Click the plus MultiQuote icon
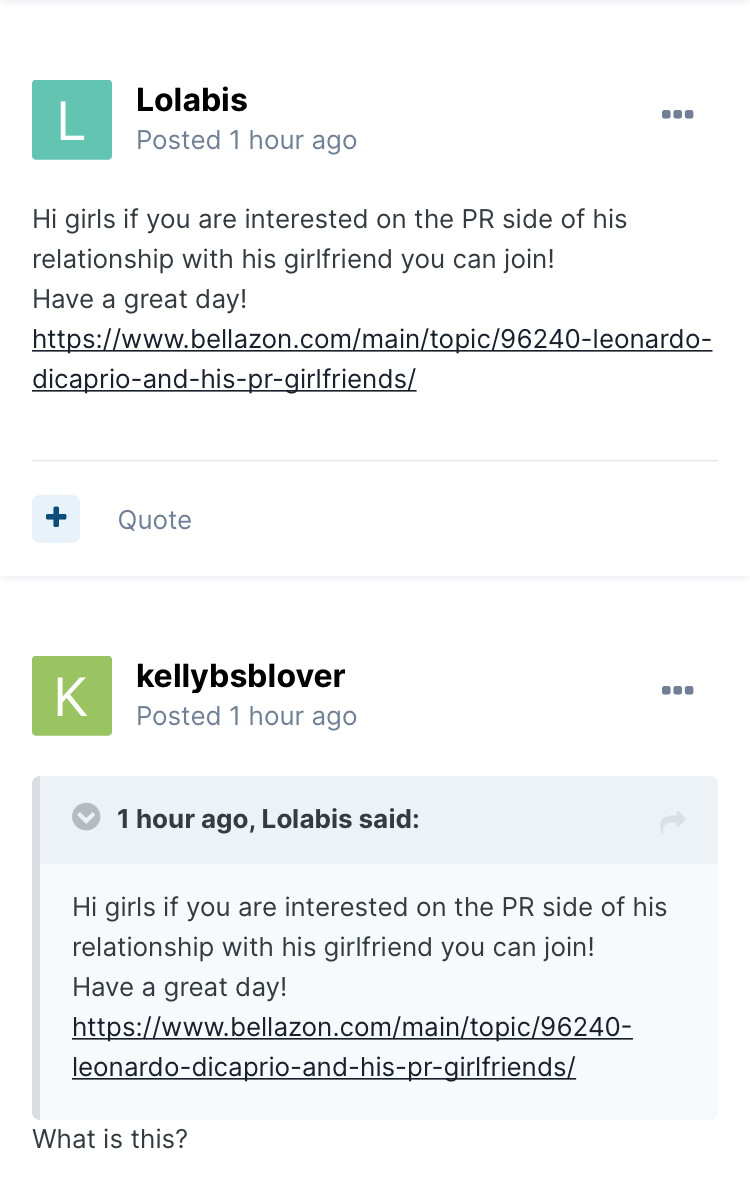The image size is (750, 1184). [56, 518]
